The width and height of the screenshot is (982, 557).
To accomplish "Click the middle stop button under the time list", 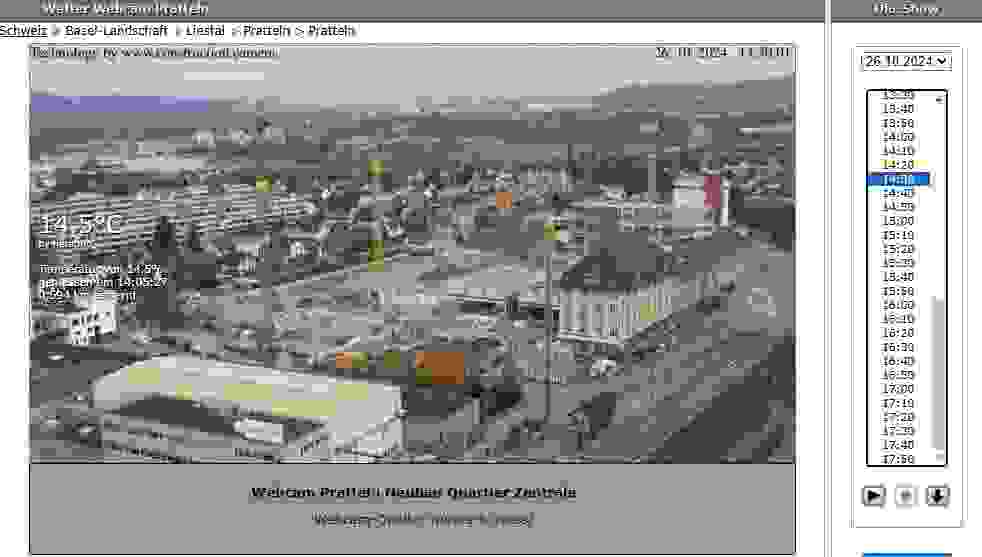I will [905, 496].
